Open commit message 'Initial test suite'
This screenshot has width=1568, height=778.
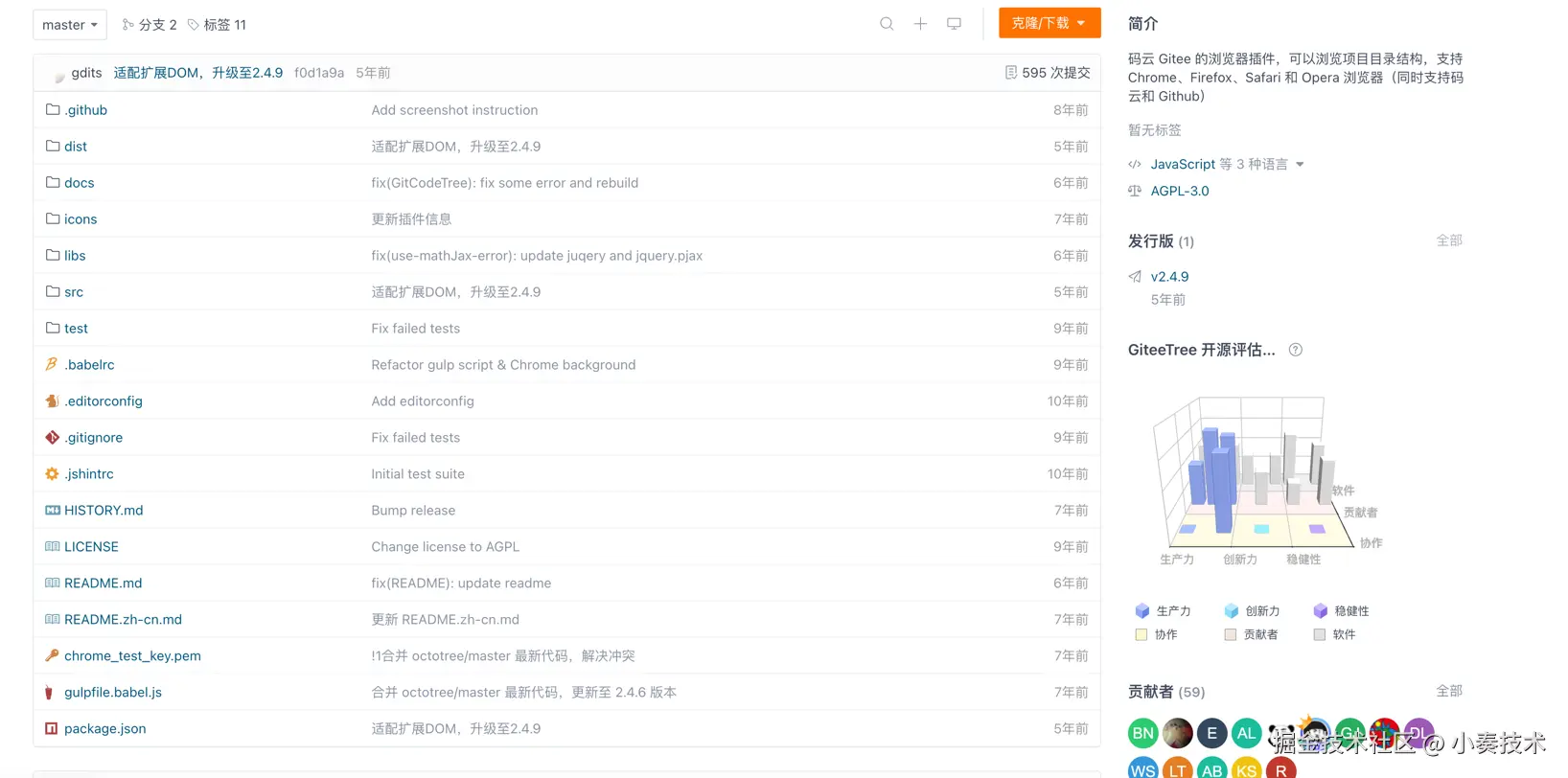coord(418,474)
